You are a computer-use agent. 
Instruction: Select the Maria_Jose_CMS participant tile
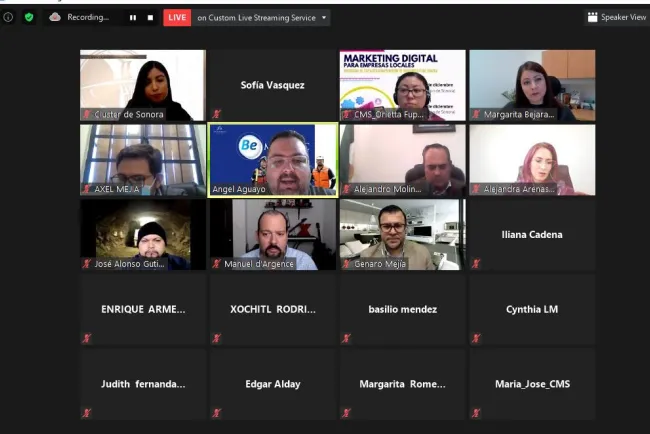click(532, 383)
